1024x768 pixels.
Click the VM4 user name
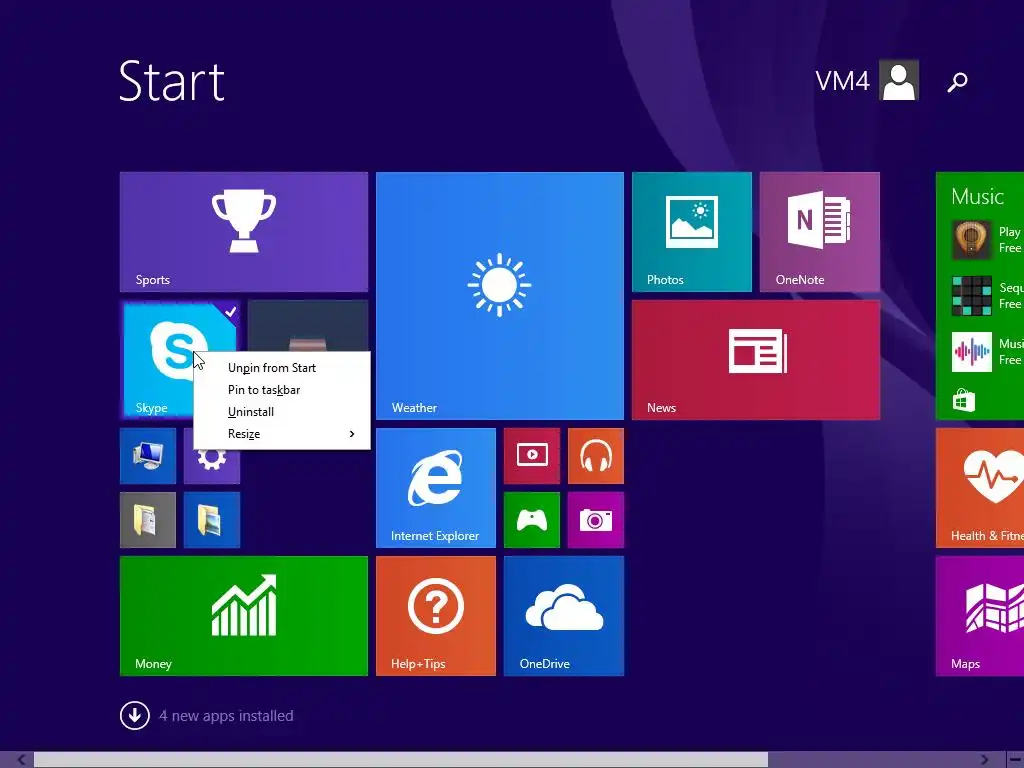point(842,81)
